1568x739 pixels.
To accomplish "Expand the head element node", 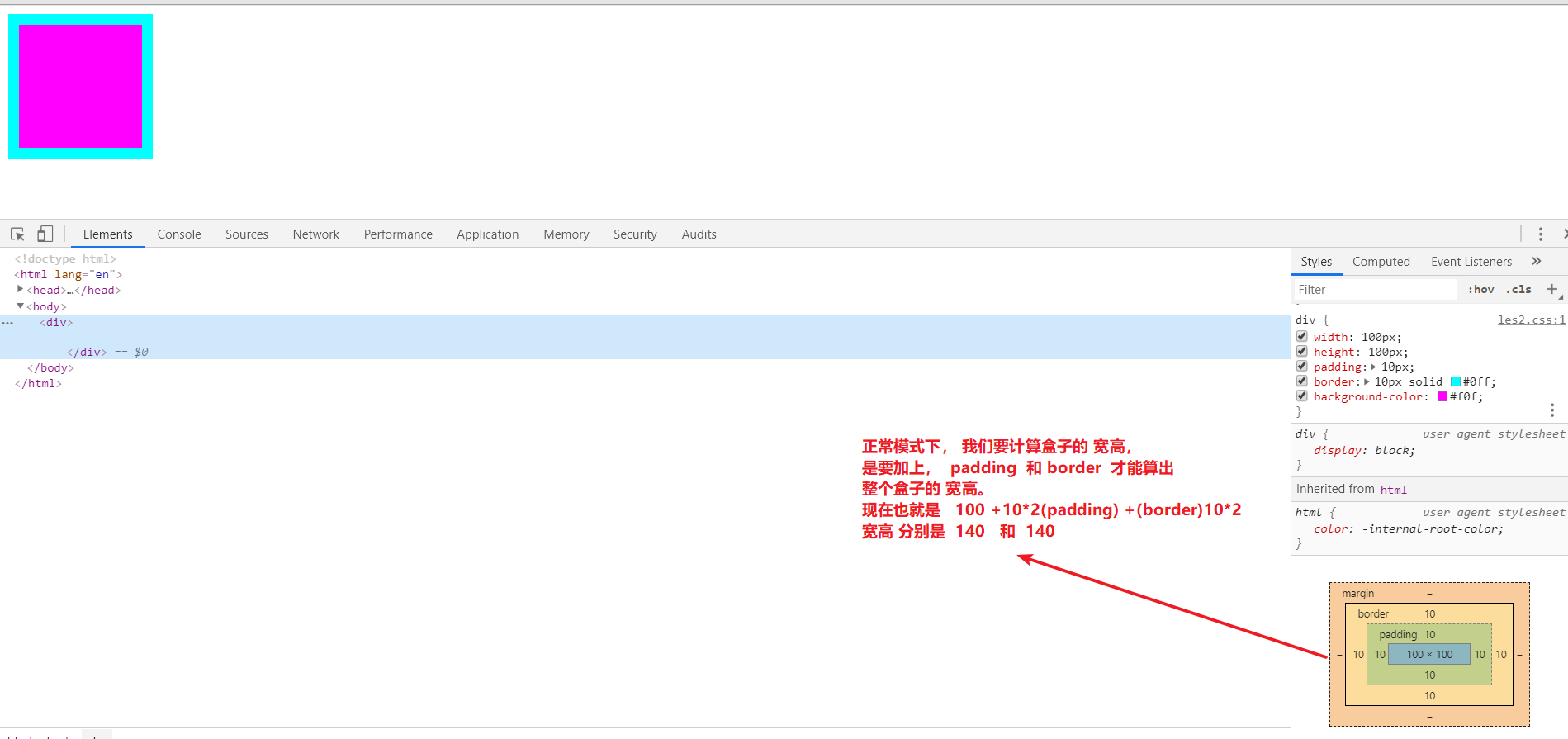I will coord(20,290).
